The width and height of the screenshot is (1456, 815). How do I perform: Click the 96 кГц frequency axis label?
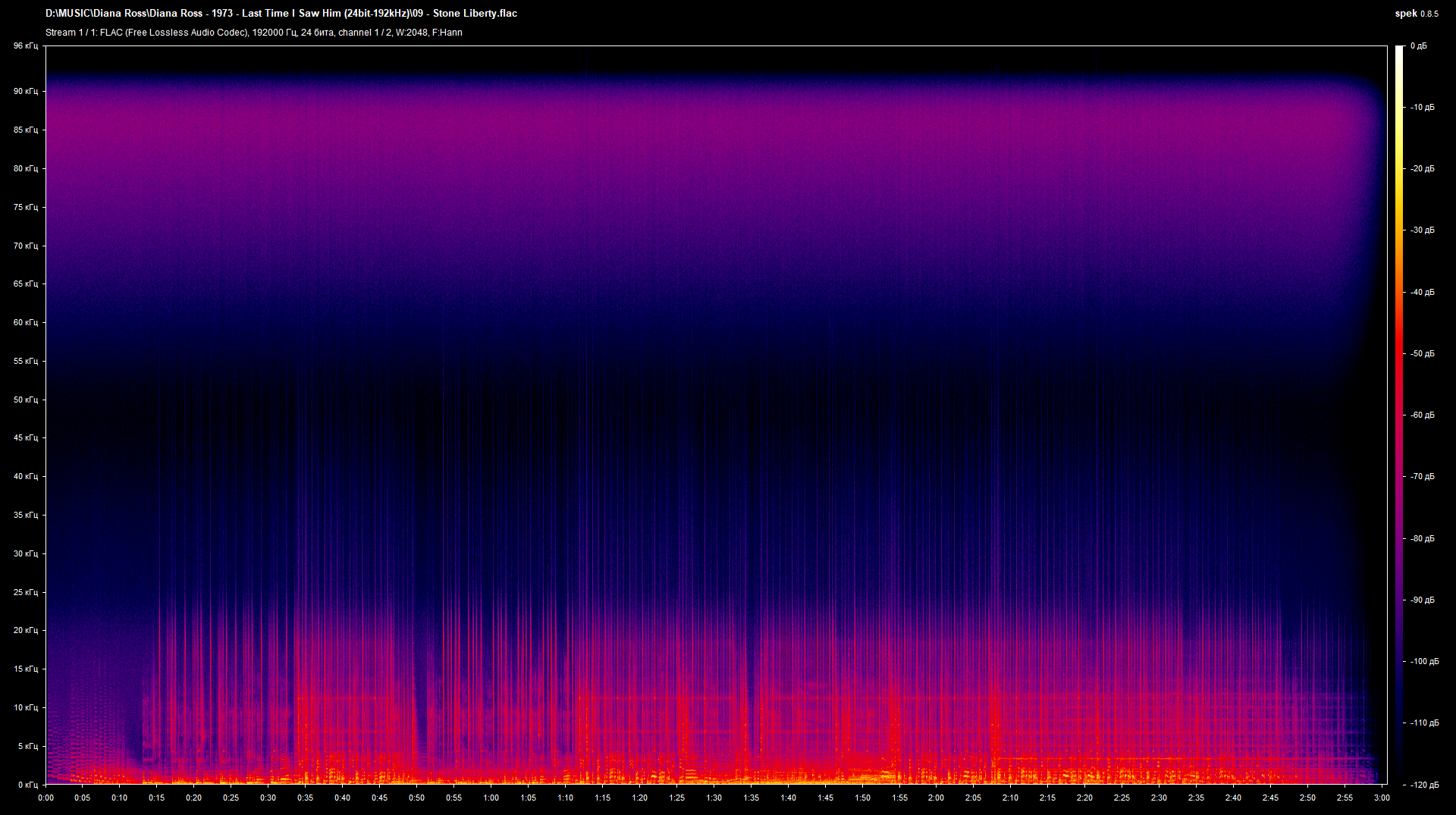coord(26,46)
